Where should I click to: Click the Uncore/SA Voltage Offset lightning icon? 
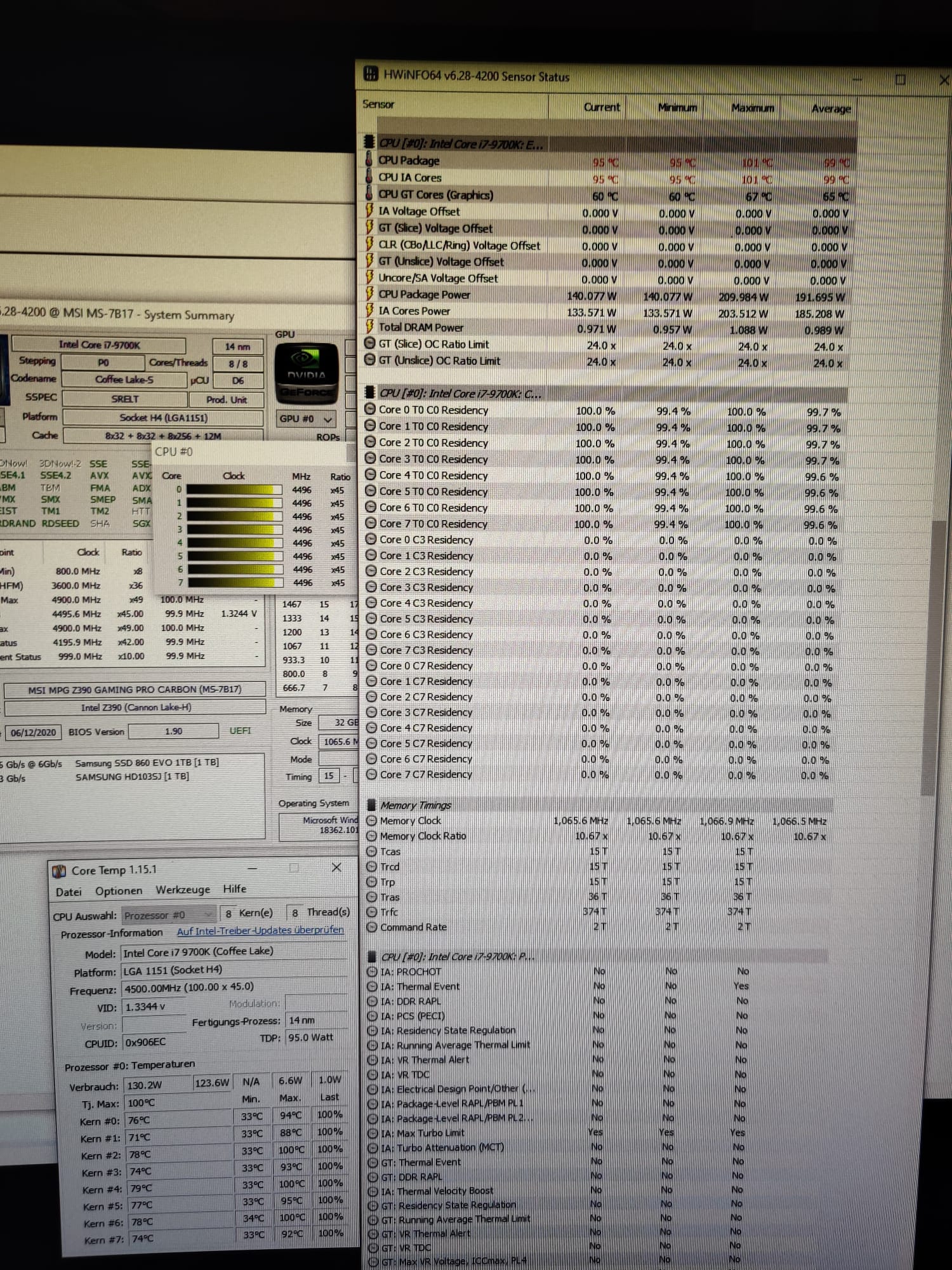(x=369, y=277)
